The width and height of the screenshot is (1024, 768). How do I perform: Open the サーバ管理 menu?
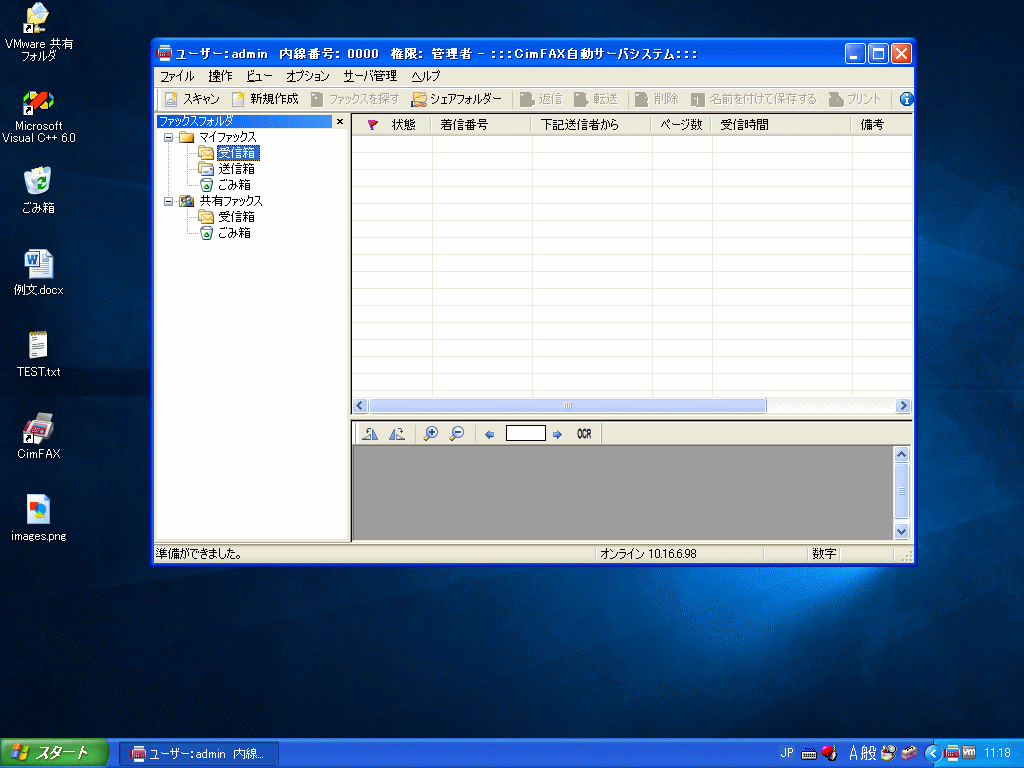(370, 76)
